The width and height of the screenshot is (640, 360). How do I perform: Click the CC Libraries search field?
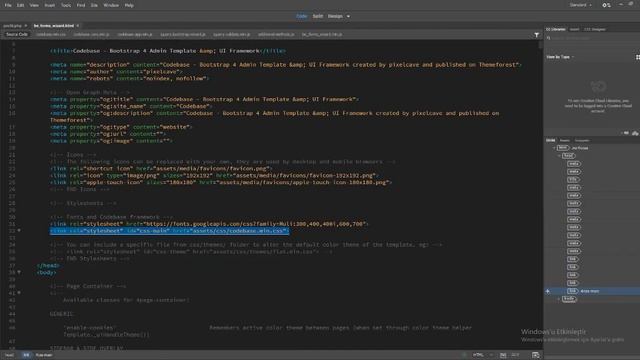tap(592, 38)
